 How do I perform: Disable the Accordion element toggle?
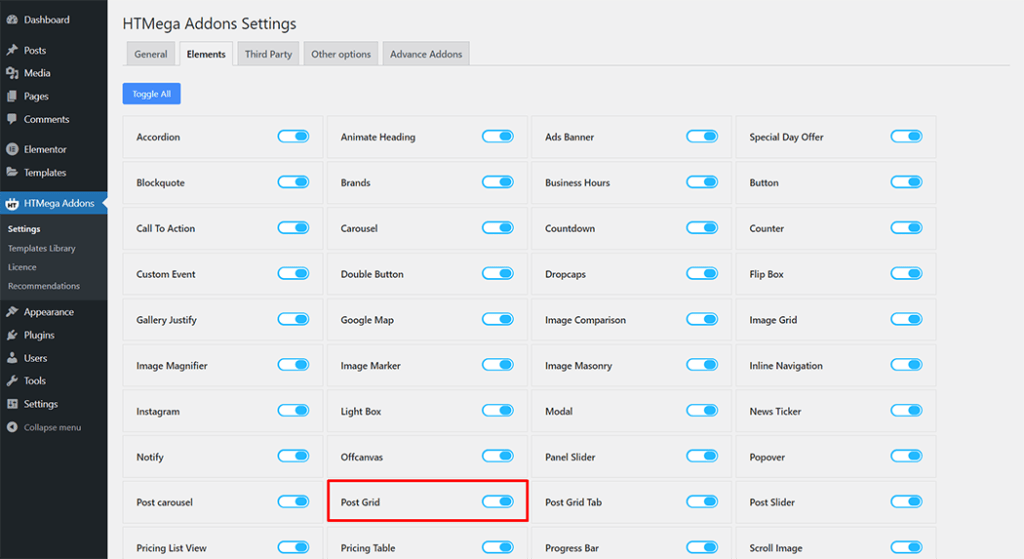click(293, 136)
